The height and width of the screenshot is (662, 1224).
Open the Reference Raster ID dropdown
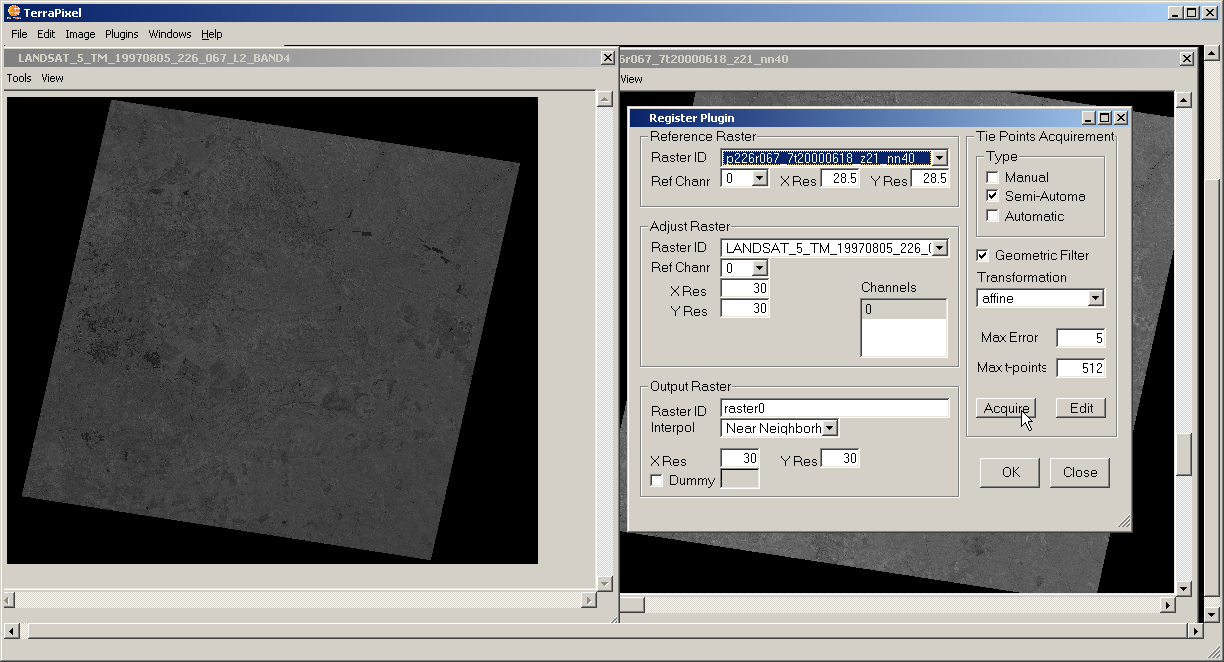[938, 158]
